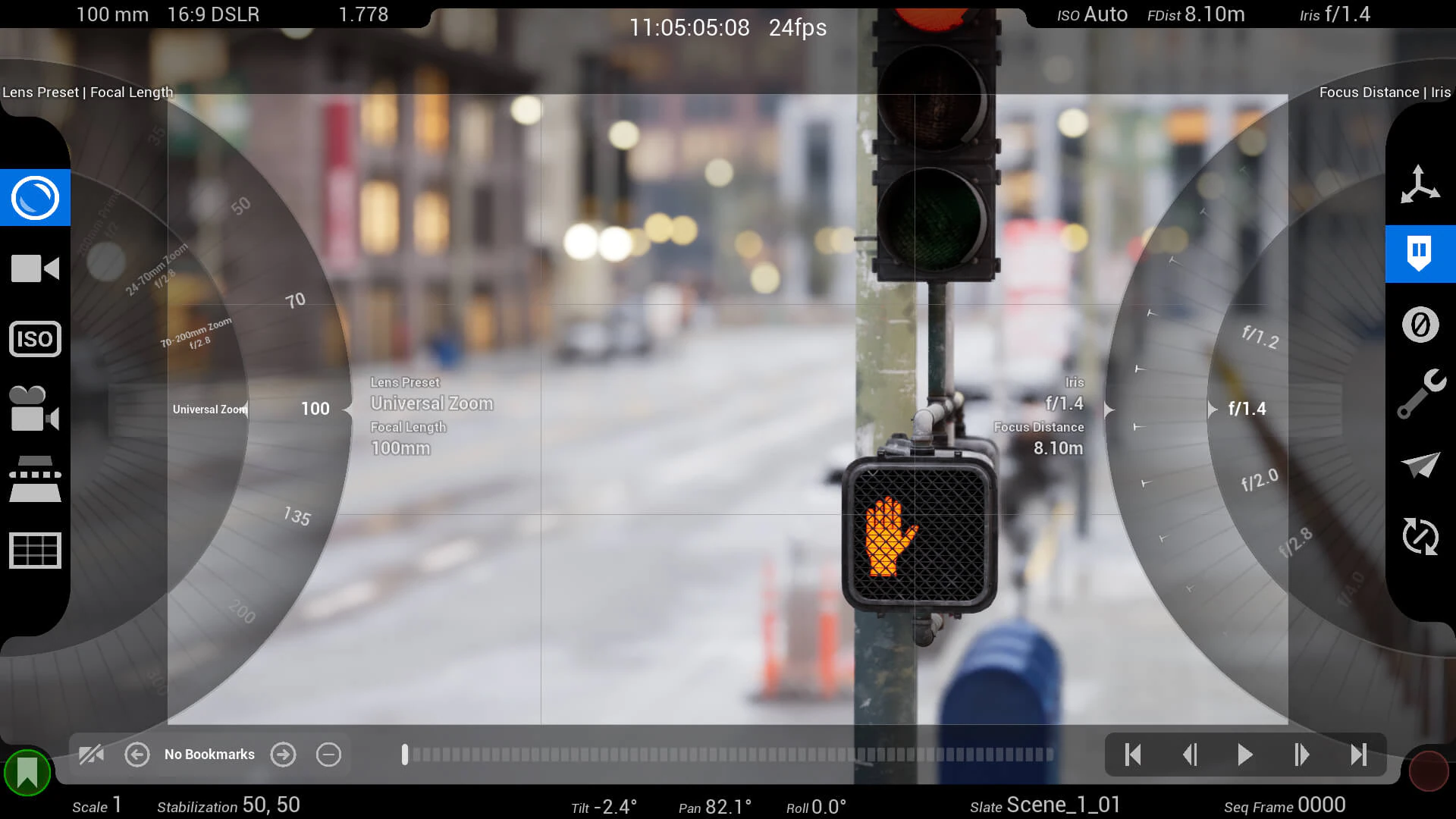Toggle the green bookmark flag
Image resolution: width=1456 pixels, height=819 pixels.
[x=27, y=772]
